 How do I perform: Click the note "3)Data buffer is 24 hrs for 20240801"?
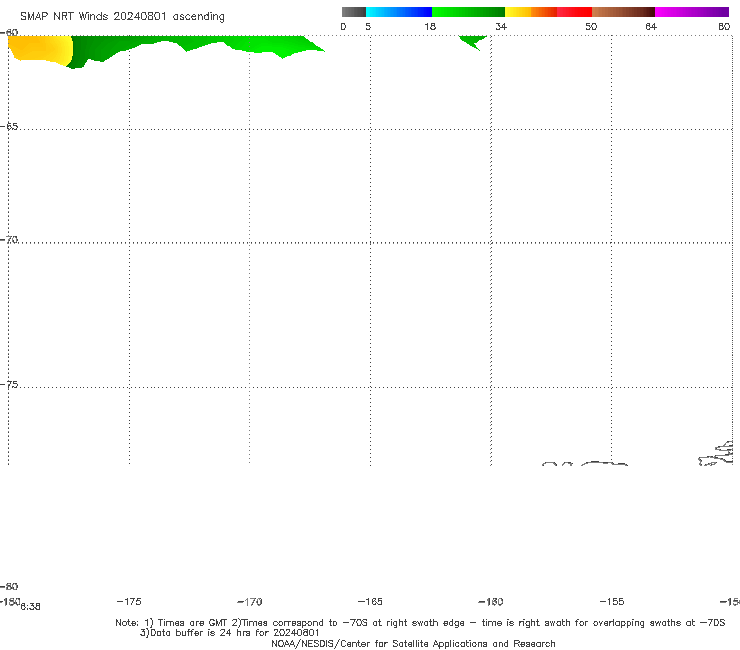point(230,633)
